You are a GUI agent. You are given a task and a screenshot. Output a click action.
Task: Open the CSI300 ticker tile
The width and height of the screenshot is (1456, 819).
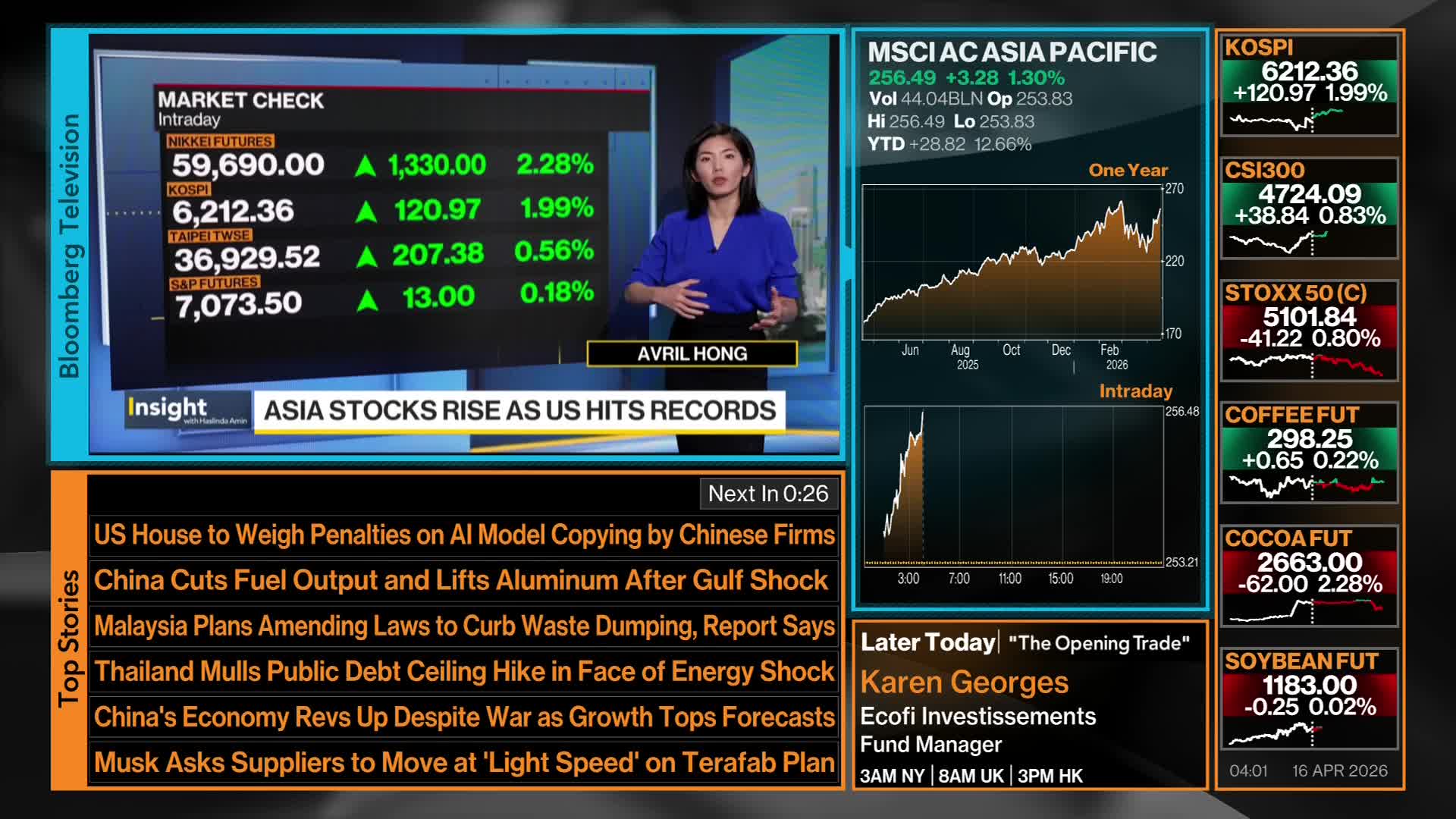click(x=1308, y=206)
